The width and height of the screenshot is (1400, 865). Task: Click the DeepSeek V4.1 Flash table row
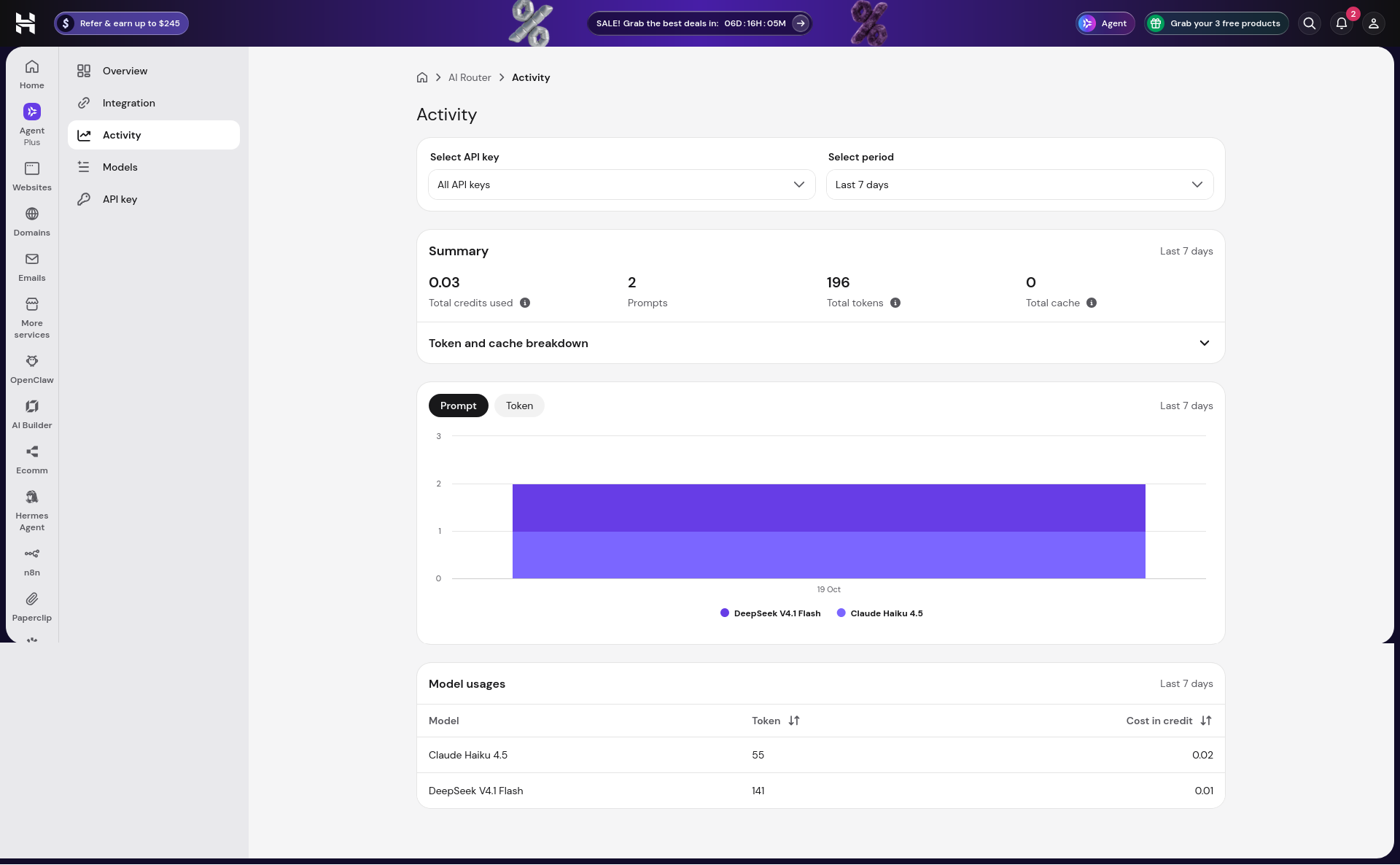point(820,791)
